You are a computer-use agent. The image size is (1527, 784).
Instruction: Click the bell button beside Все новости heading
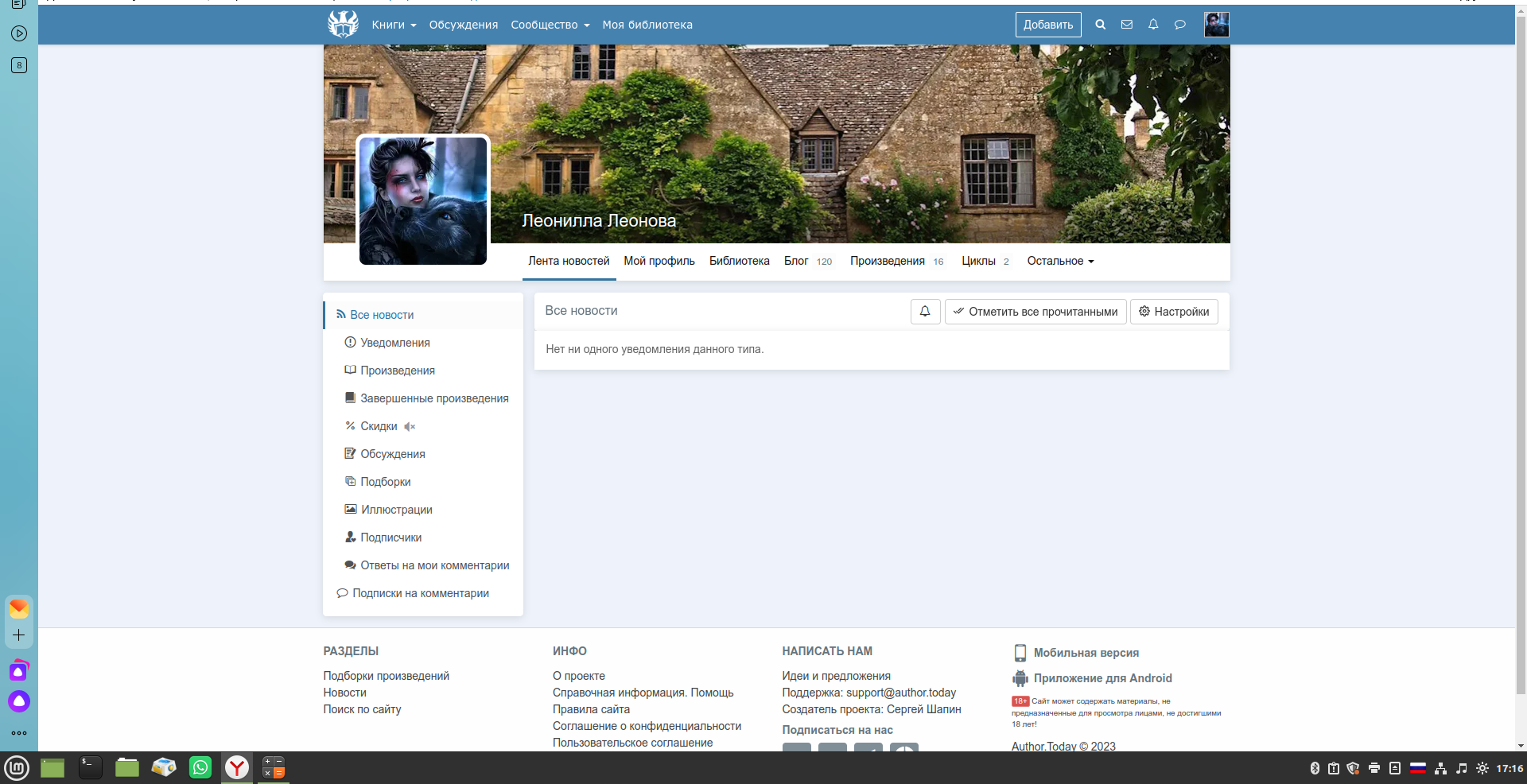925,312
